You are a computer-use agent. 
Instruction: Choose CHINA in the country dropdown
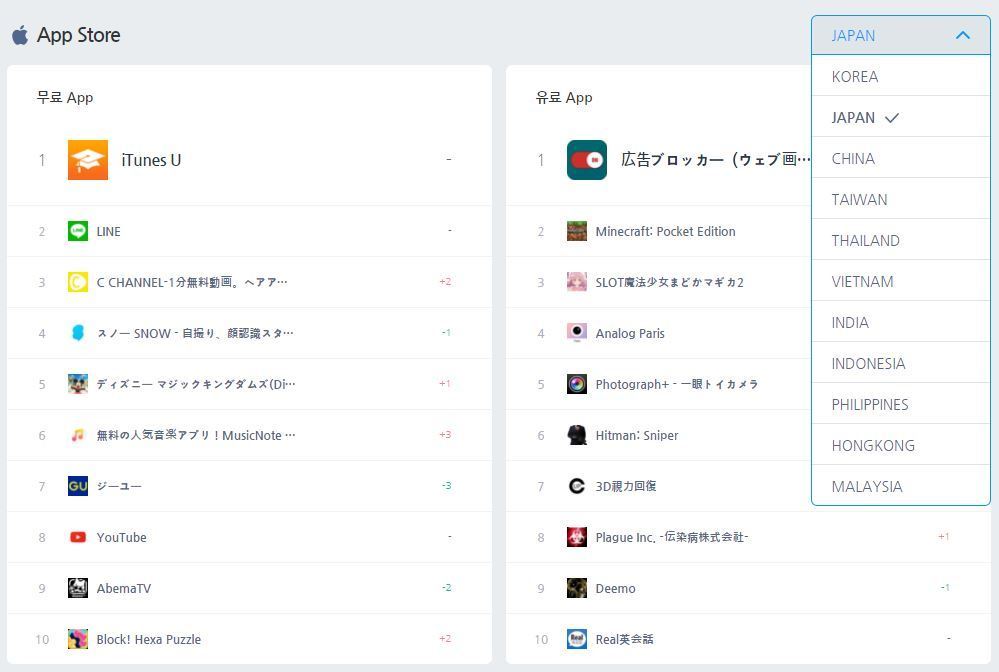click(853, 158)
